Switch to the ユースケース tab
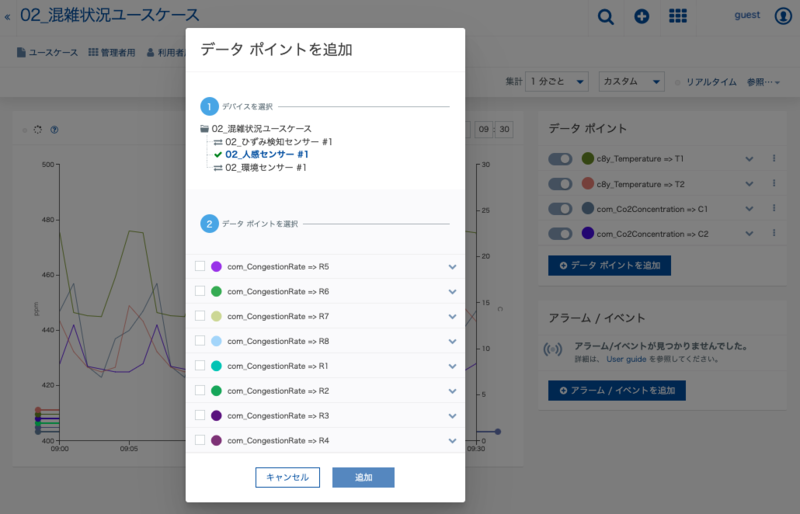Image resolution: width=800 pixels, height=514 pixels. click(47, 53)
